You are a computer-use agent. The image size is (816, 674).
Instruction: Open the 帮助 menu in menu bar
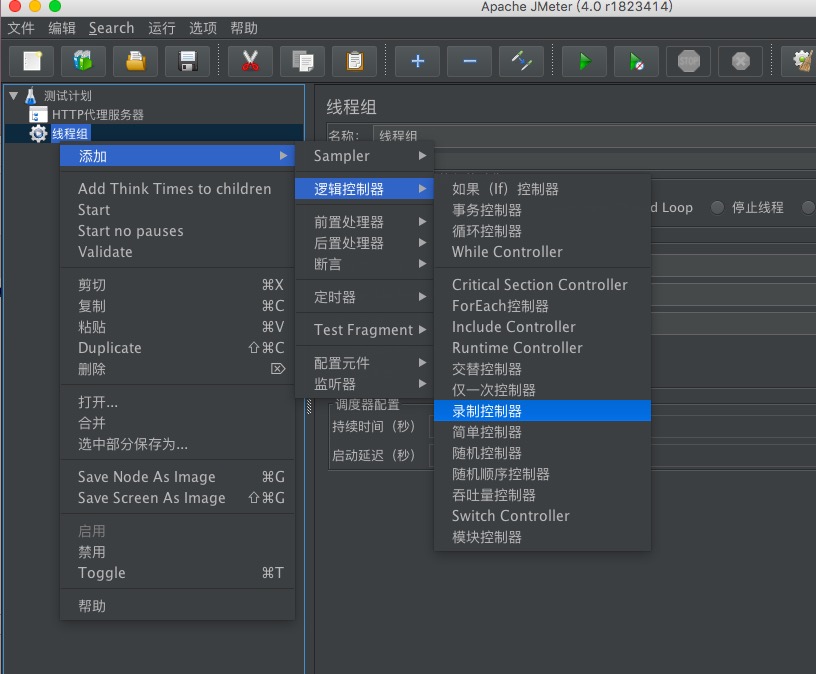[244, 28]
